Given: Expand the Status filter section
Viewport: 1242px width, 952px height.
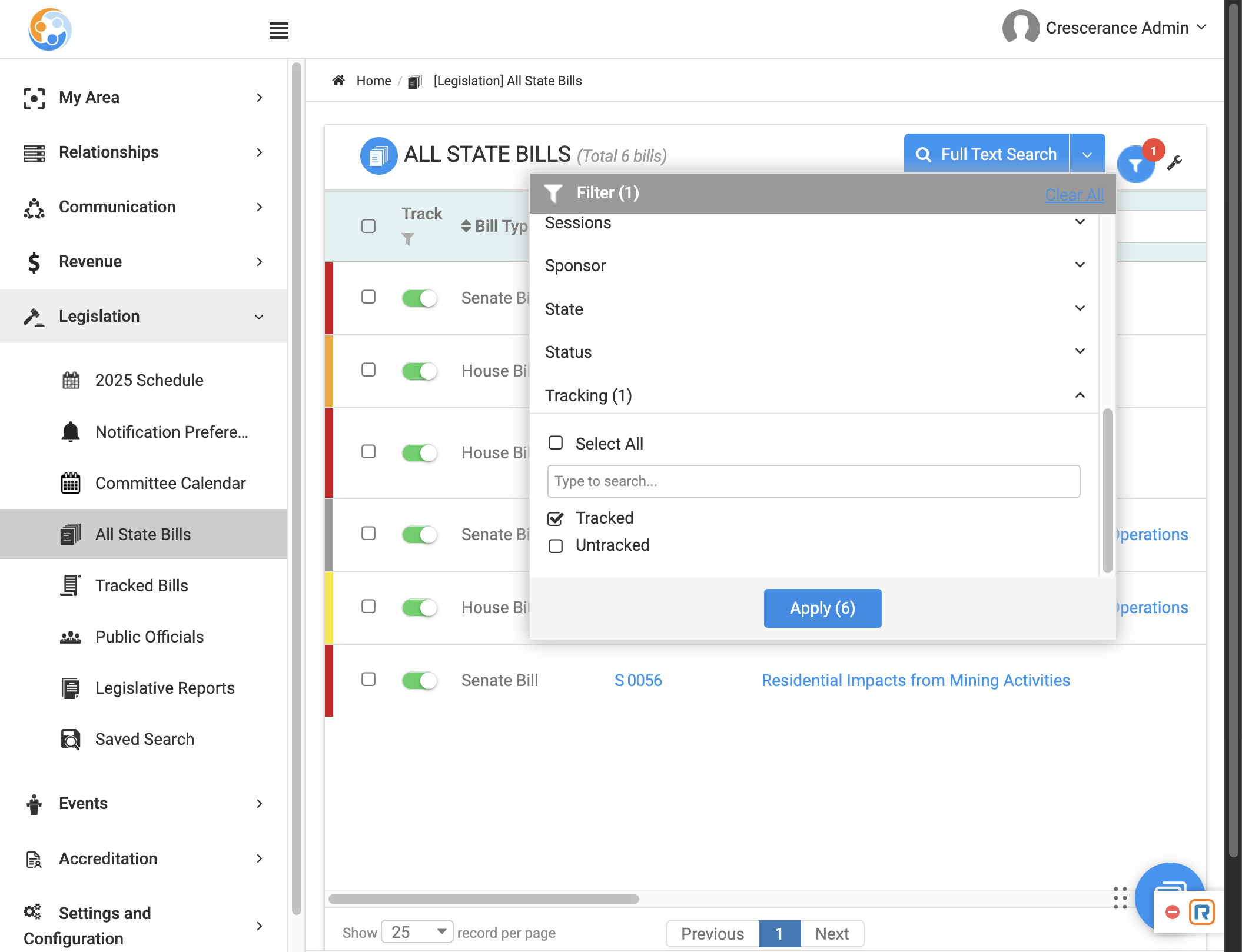Looking at the screenshot, I should (x=814, y=352).
